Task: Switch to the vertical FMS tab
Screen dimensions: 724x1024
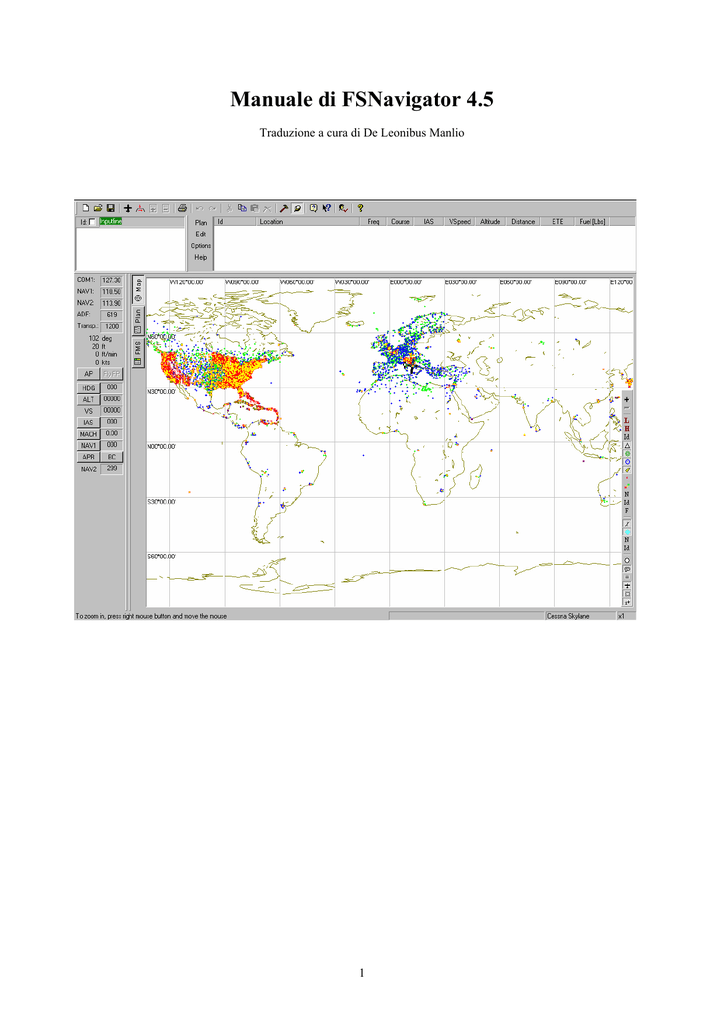Action: point(138,352)
